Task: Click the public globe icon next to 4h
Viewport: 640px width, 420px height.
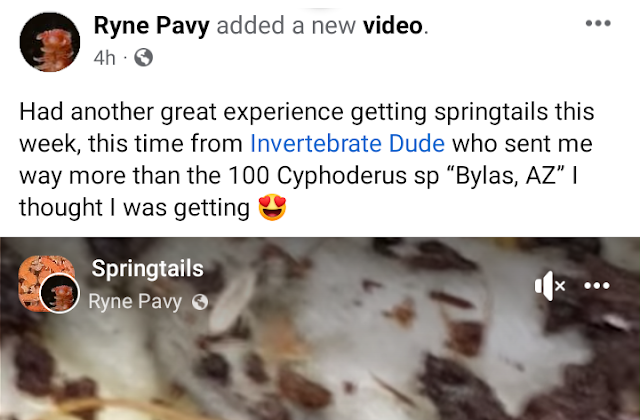Action: point(144,58)
